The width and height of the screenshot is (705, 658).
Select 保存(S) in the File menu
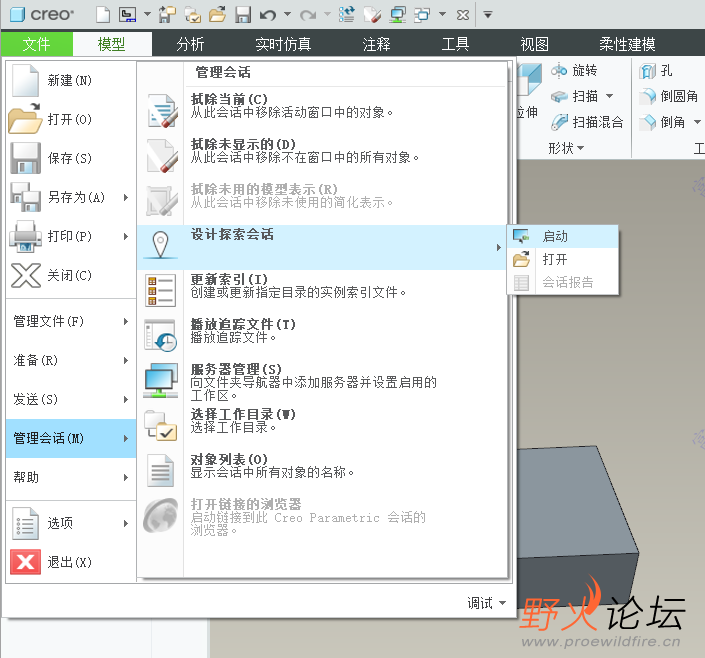(71, 158)
